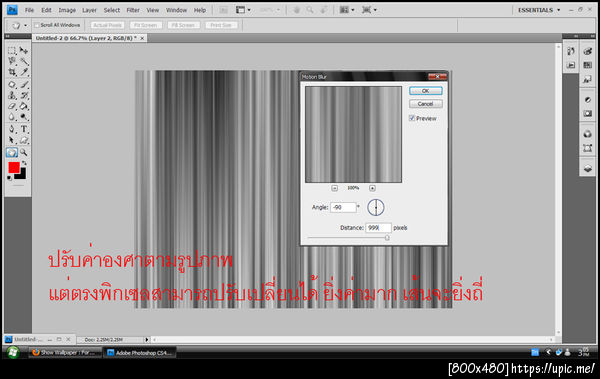Select the Zoom tool in the toolbox

(24, 152)
